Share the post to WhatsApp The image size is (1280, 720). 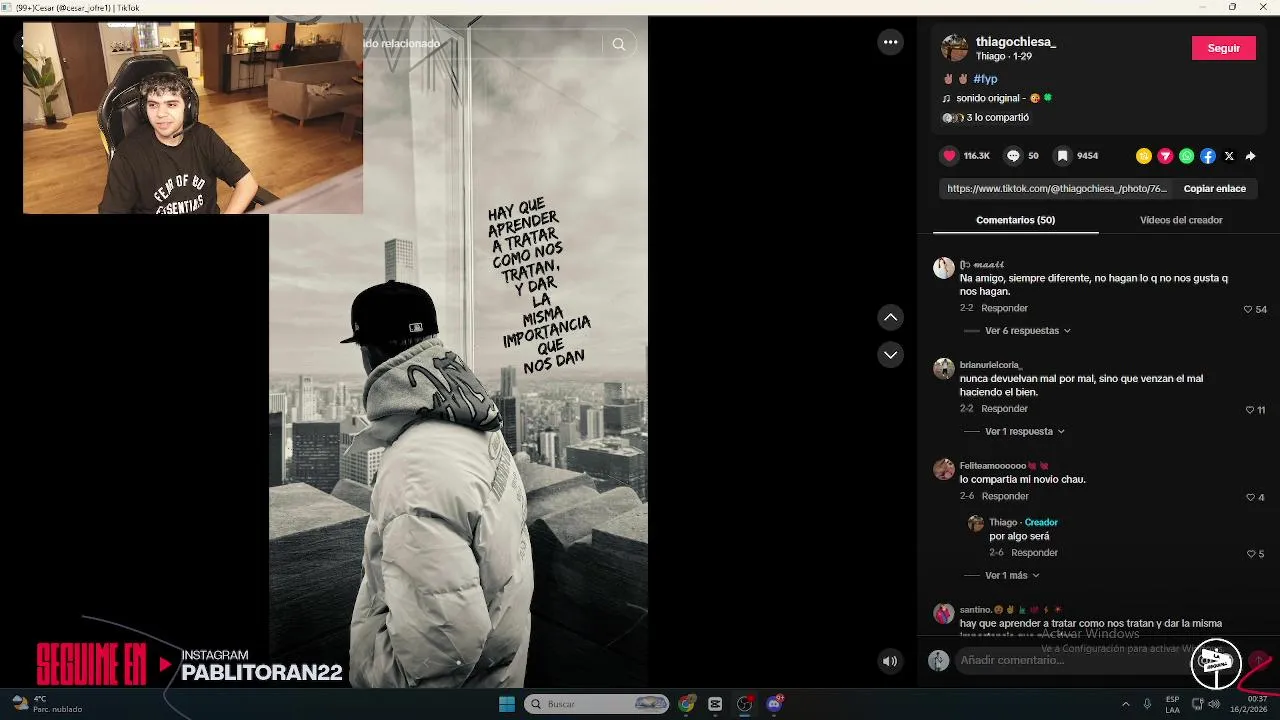pos(1186,156)
